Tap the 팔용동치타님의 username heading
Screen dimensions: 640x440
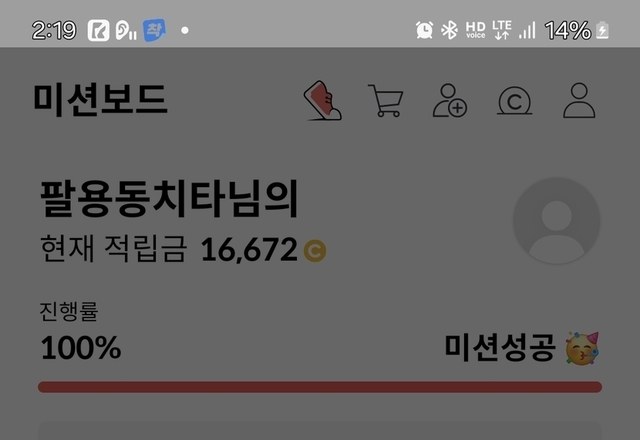point(169,200)
